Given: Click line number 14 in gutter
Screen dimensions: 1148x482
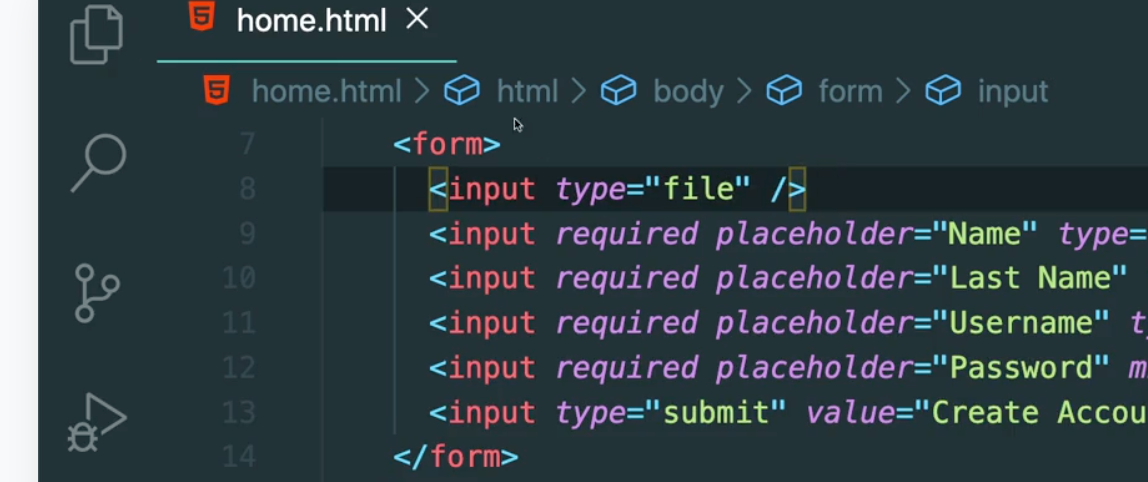Looking at the screenshot, I should click(x=239, y=457).
